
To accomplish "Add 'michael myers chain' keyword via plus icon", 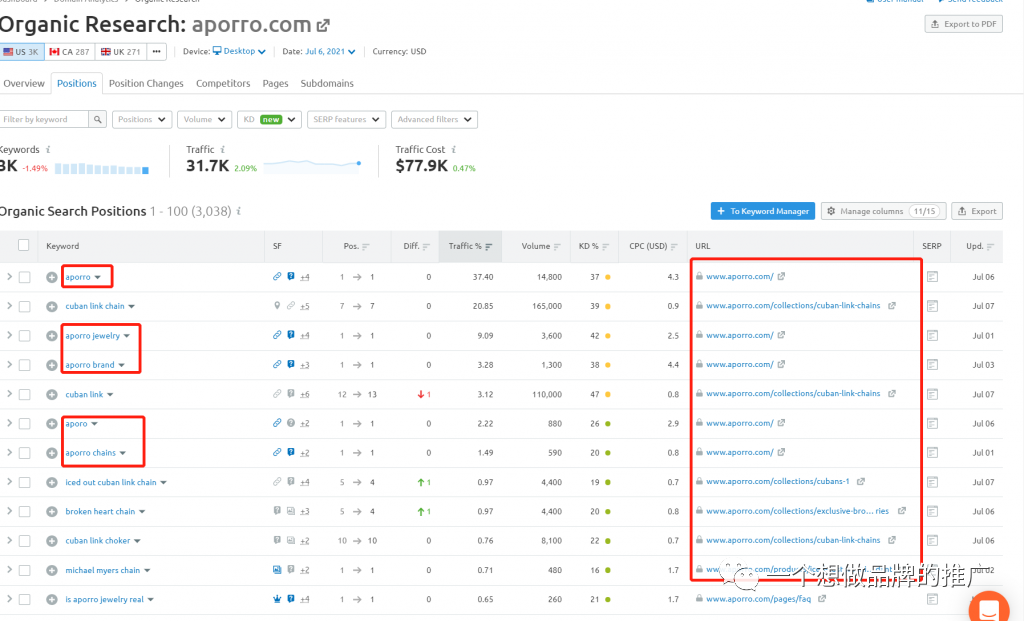I will pos(52,571).
